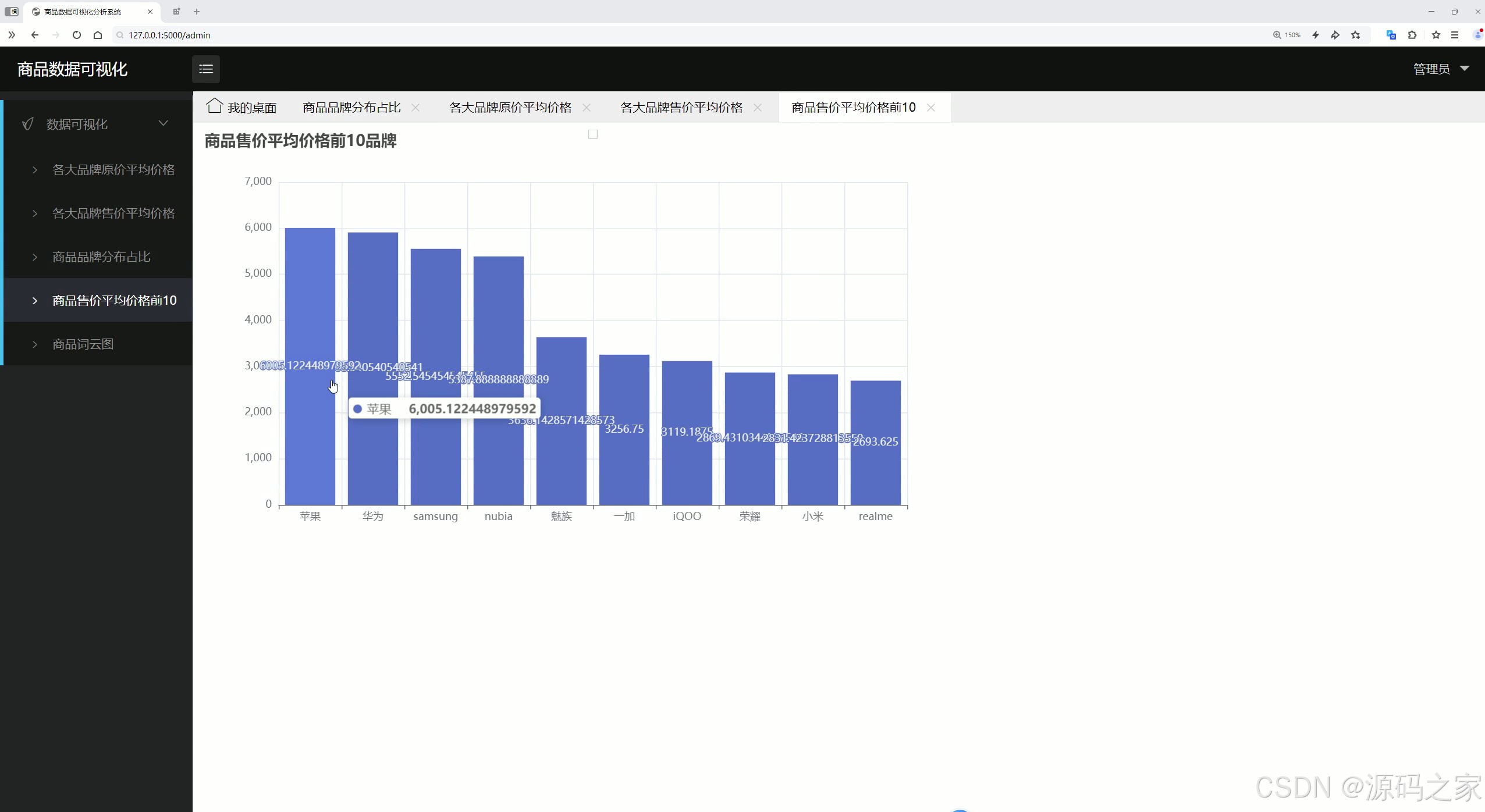Open 各大品牌原价平均价格 sidebar item
1485x812 pixels.
tap(113, 170)
